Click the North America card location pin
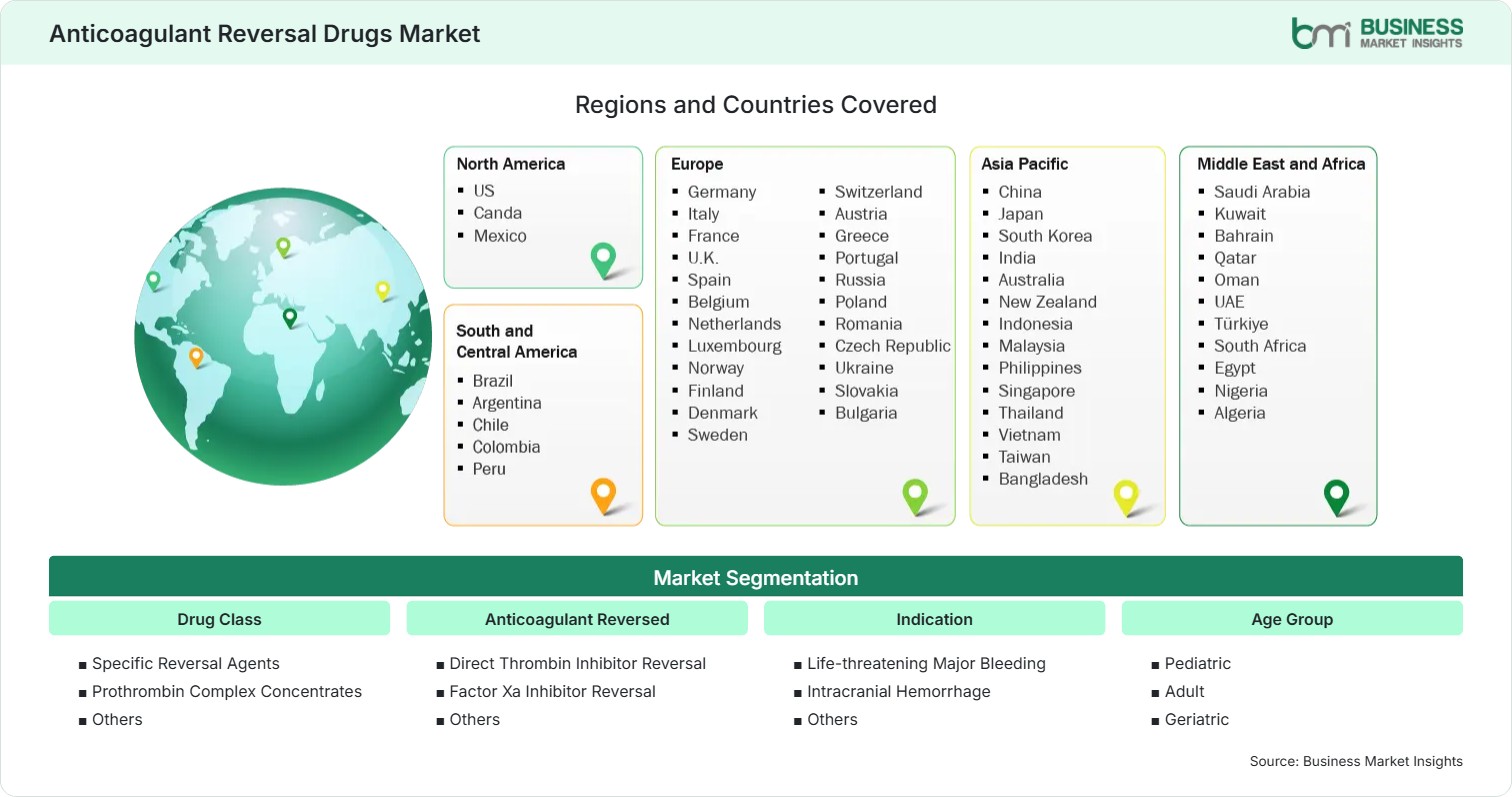 (604, 260)
